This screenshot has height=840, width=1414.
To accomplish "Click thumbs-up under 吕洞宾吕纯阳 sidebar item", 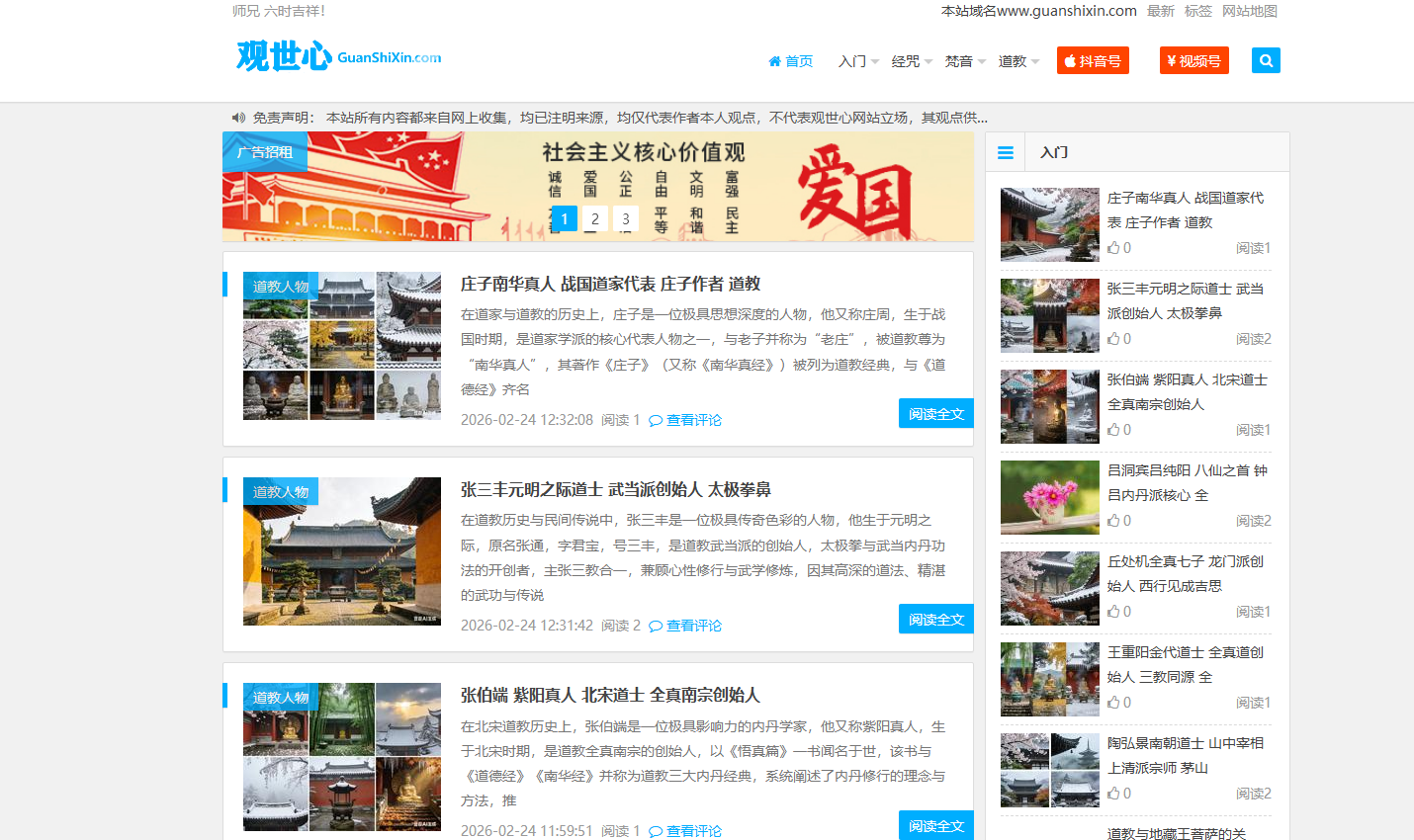I will tap(1113, 521).
